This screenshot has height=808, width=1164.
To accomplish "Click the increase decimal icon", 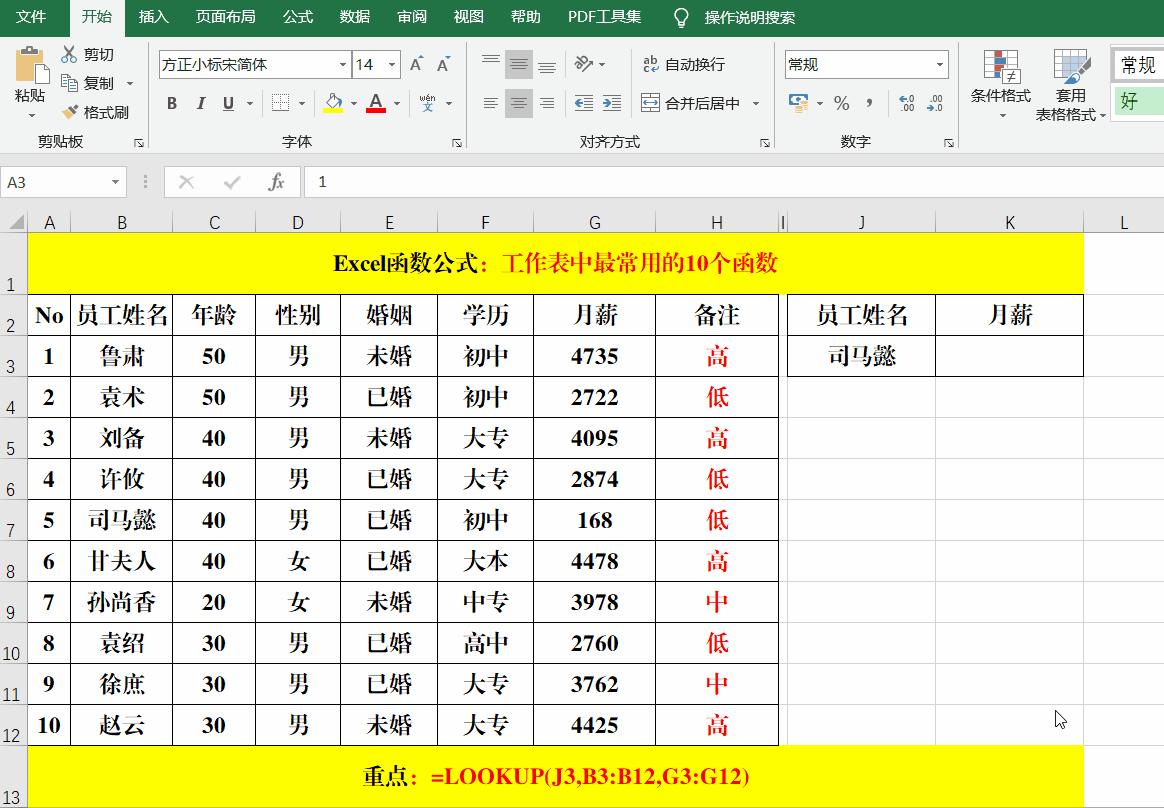I will click(906, 102).
